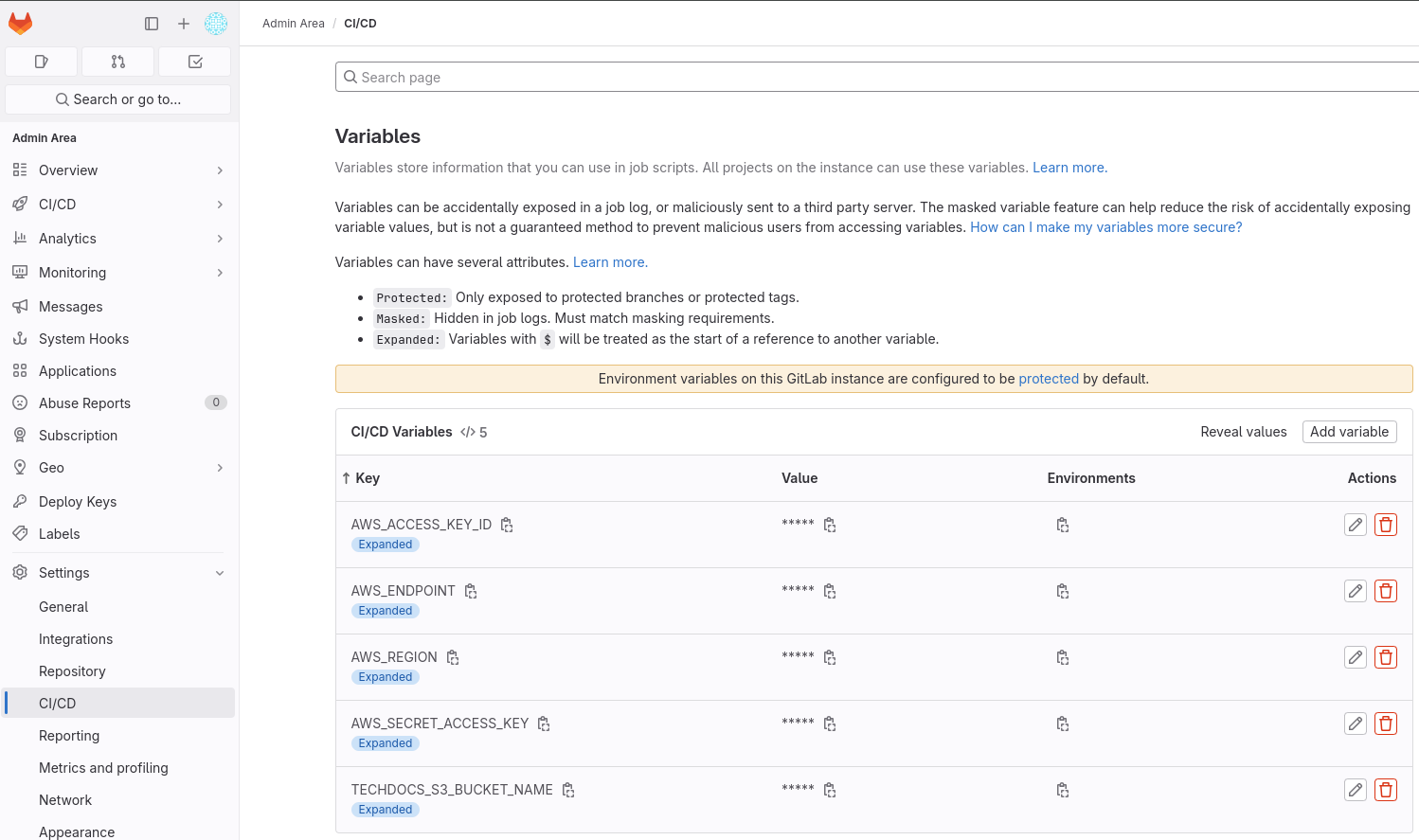Open Applications in the sidebar
Screen dimensions: 1419x840
pyautogui.click(x=119, y=371)
